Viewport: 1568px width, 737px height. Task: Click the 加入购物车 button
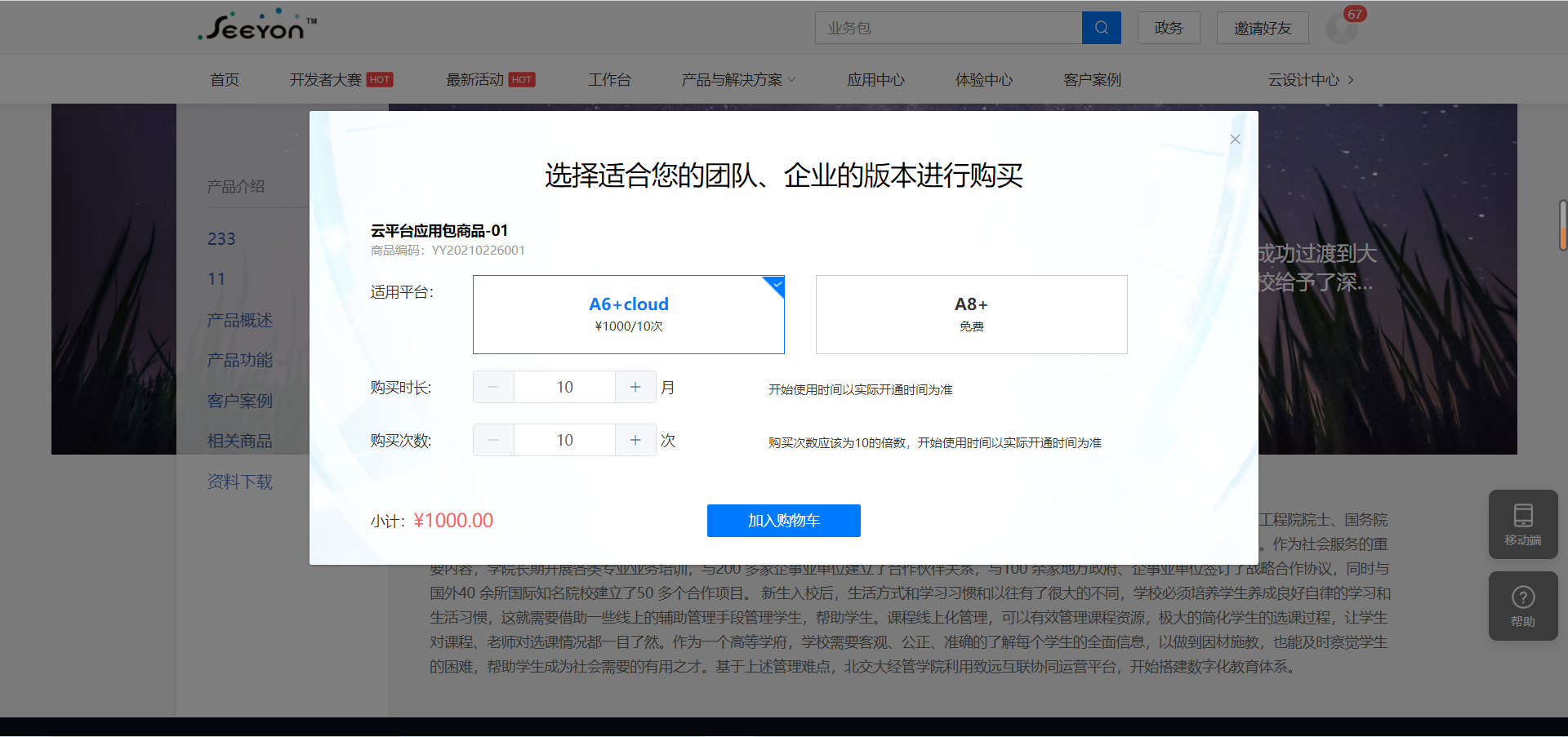pos(784,521)
